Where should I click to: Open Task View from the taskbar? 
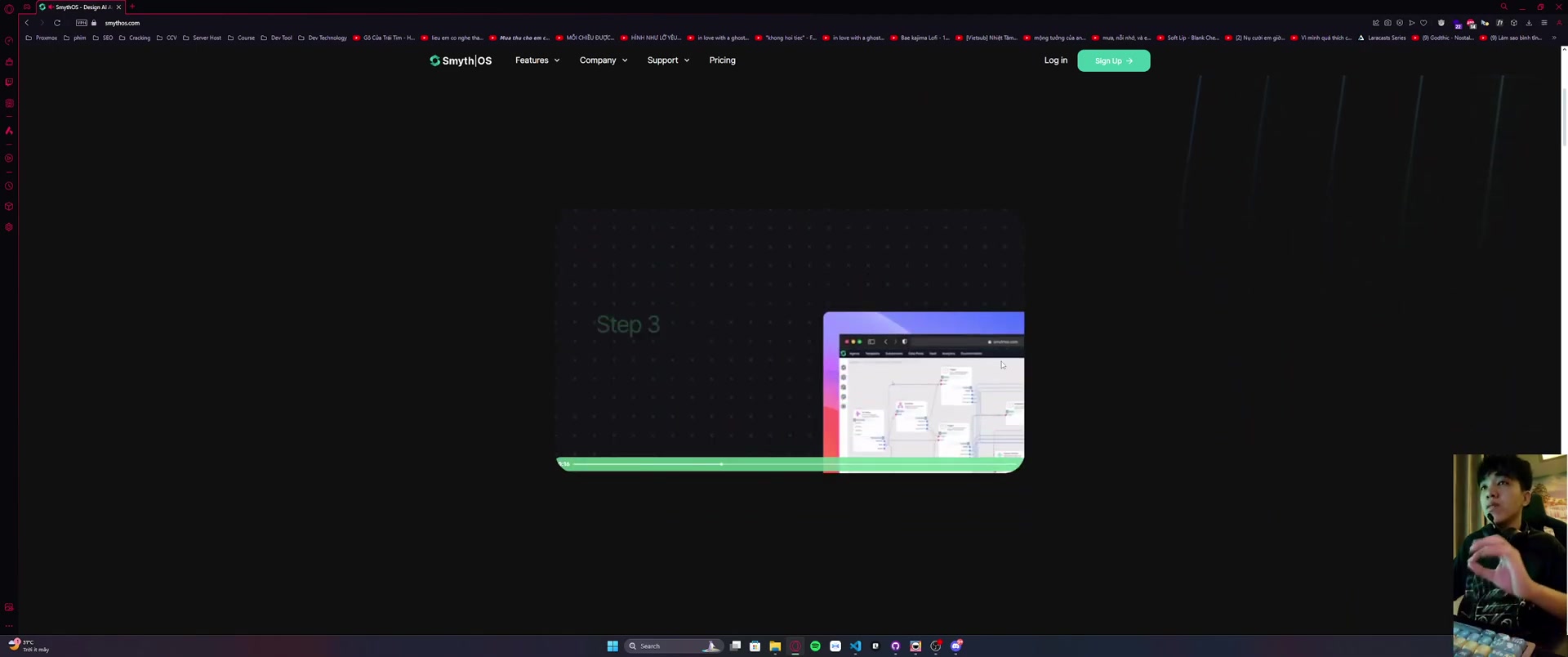point(735,646)
